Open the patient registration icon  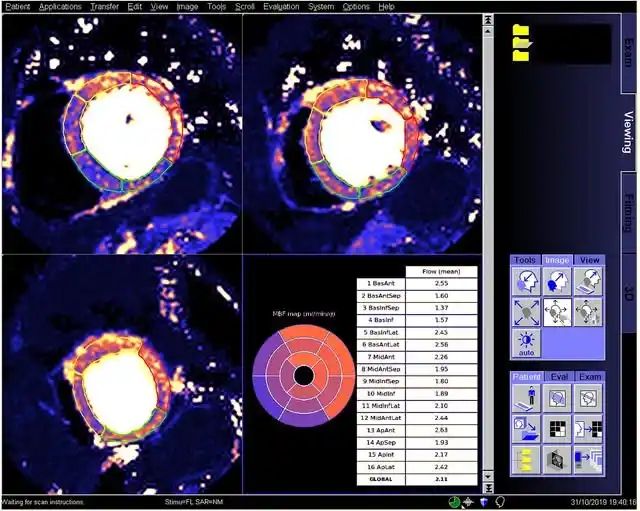coord(526,398)
